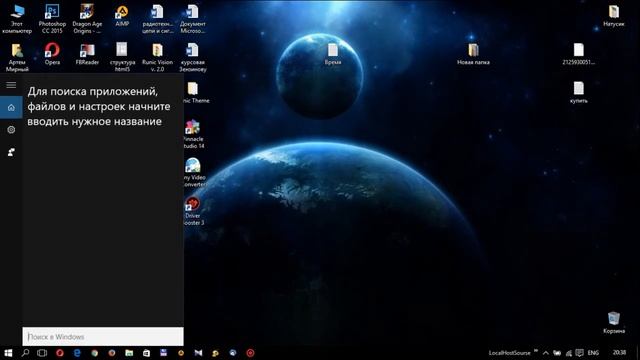Expand the search panel hamburger menu
The image size is (640, 360).
[11, 85]
